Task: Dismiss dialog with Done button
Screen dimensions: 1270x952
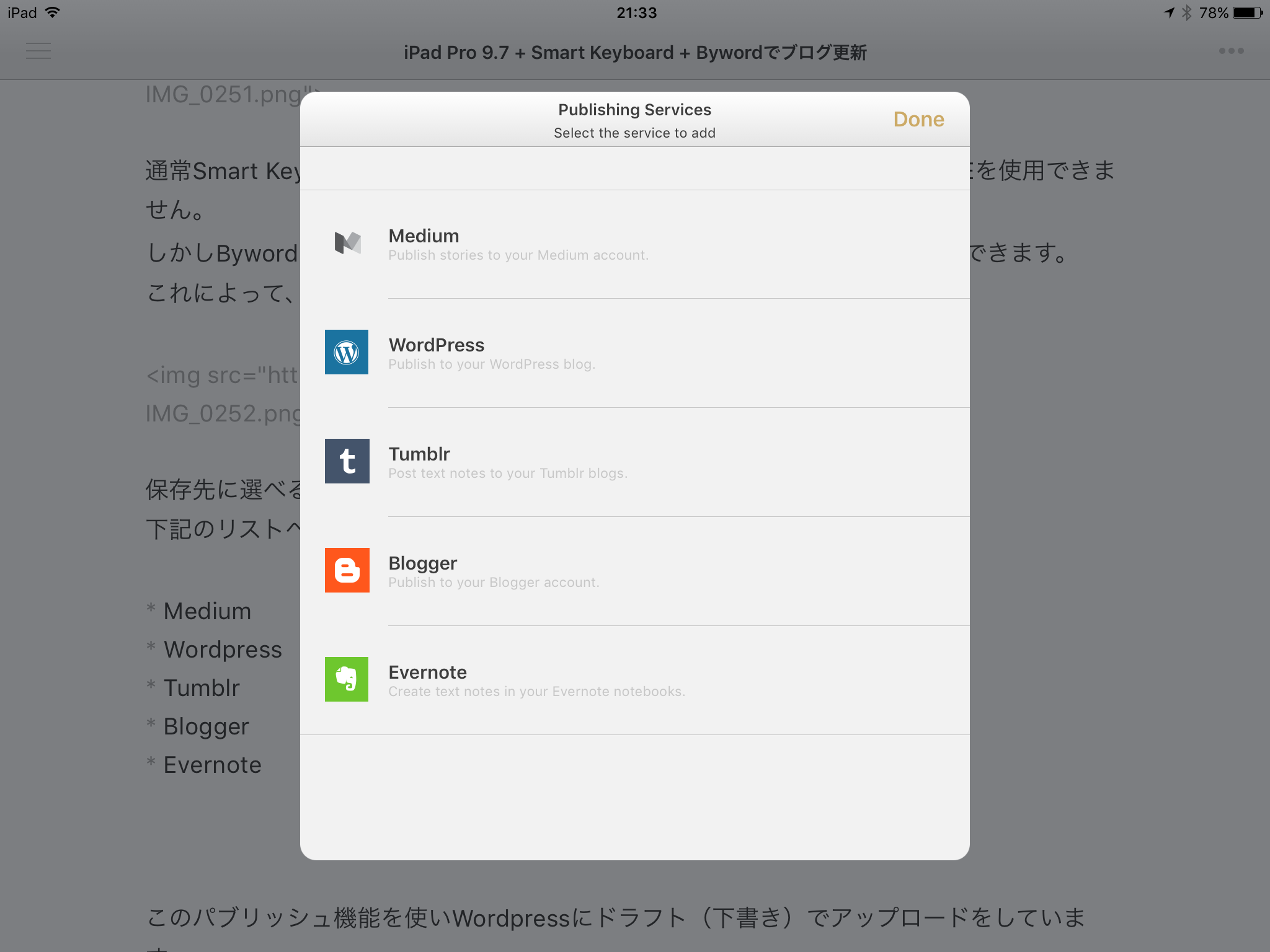Action: pos(918,119)
